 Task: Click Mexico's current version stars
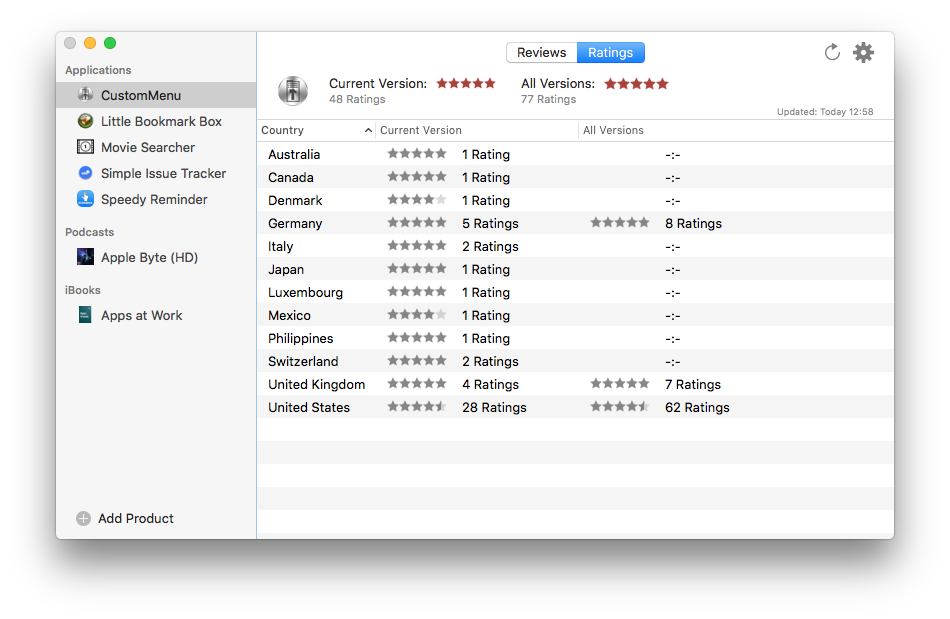(x=417, y=314)
